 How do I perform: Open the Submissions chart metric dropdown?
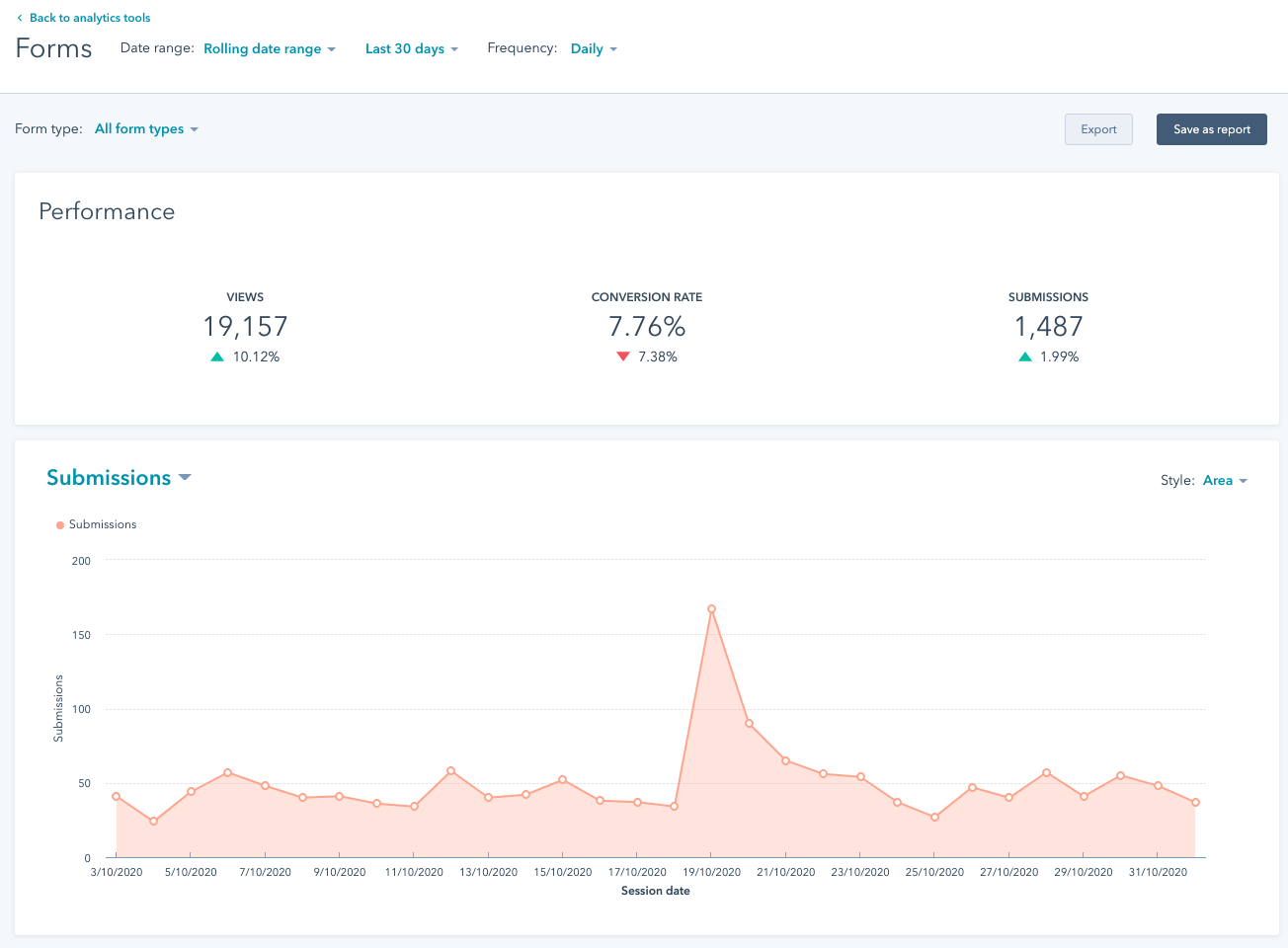(x=119, y=478)
